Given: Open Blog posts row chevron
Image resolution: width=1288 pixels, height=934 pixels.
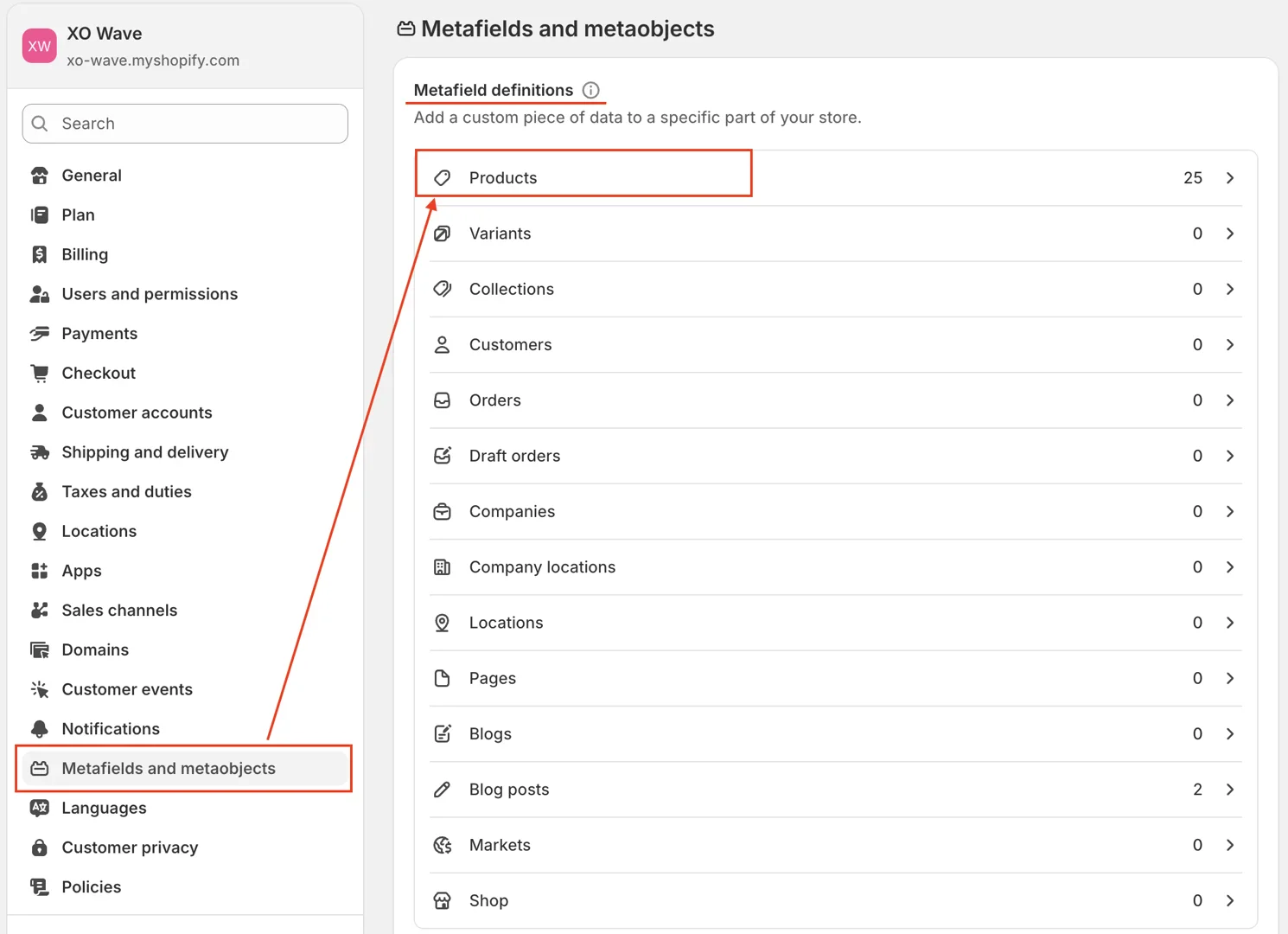Looking at the screenshot, I should (x=1230, y=790).
